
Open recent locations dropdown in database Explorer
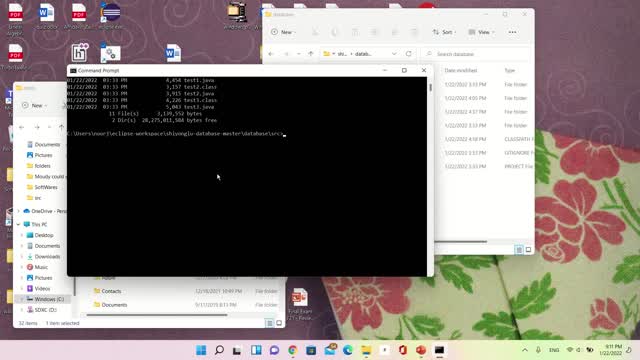point(299,54)
